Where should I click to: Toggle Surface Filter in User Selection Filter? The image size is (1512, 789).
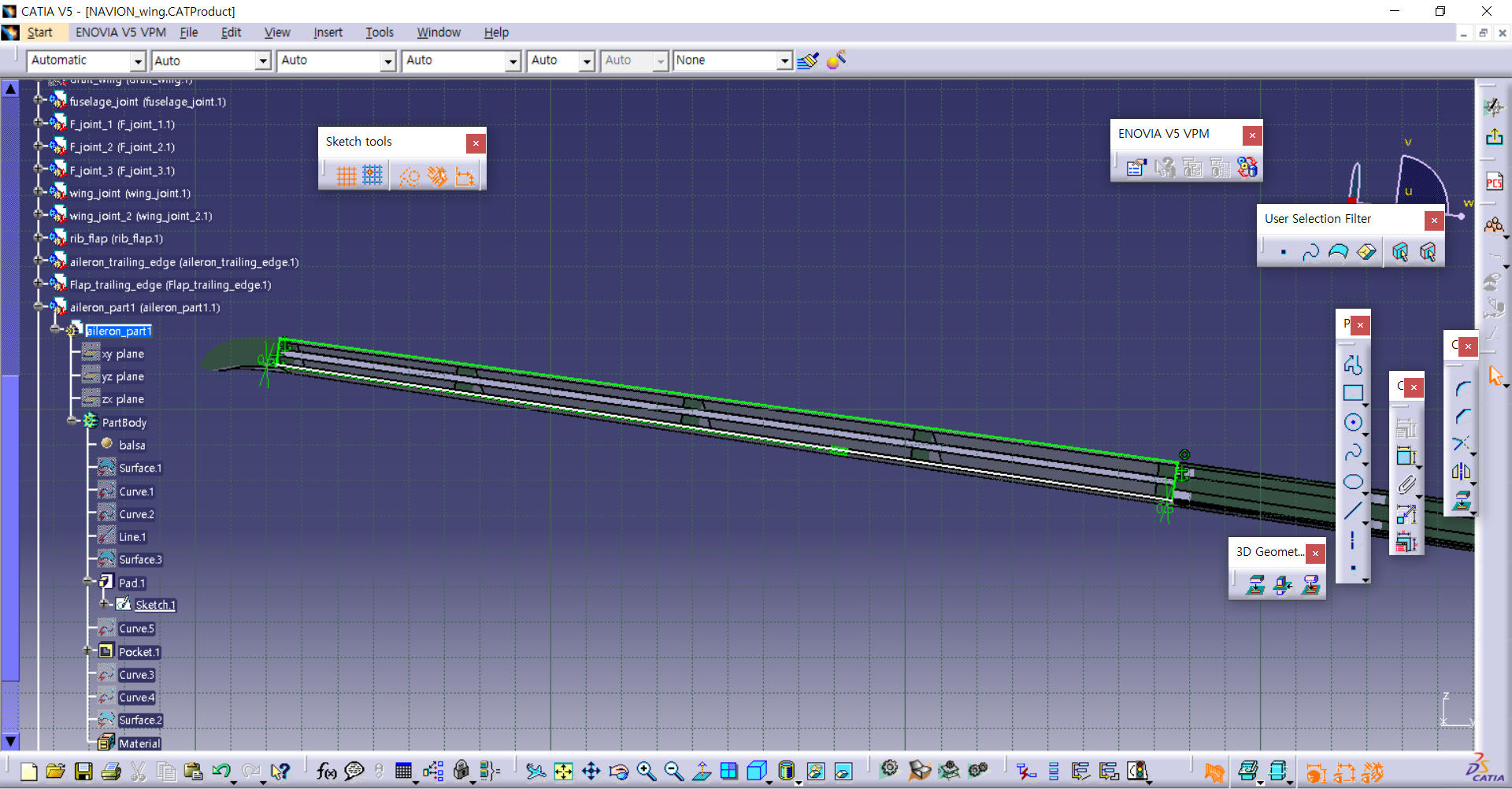point(1338,252)
